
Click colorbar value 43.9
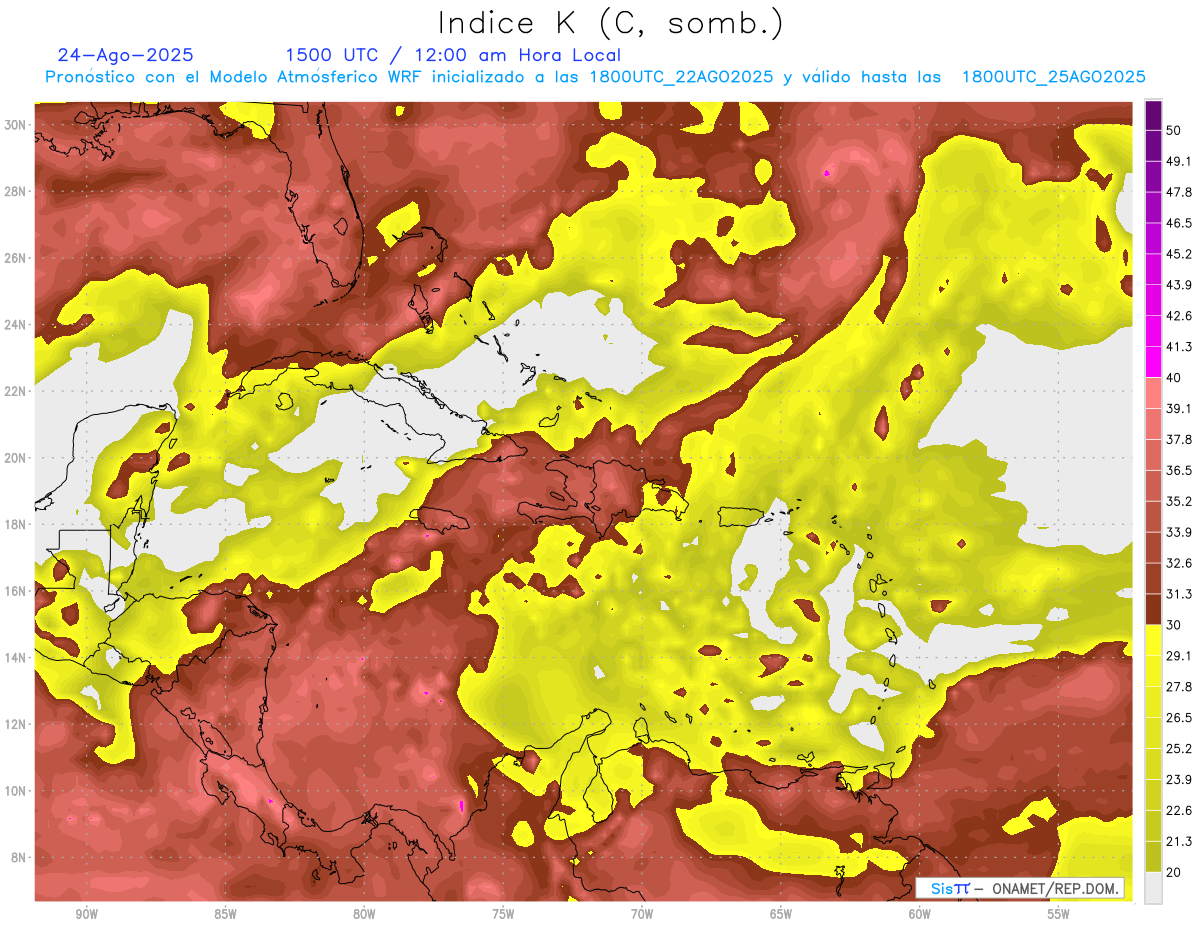pos(1179,285)
